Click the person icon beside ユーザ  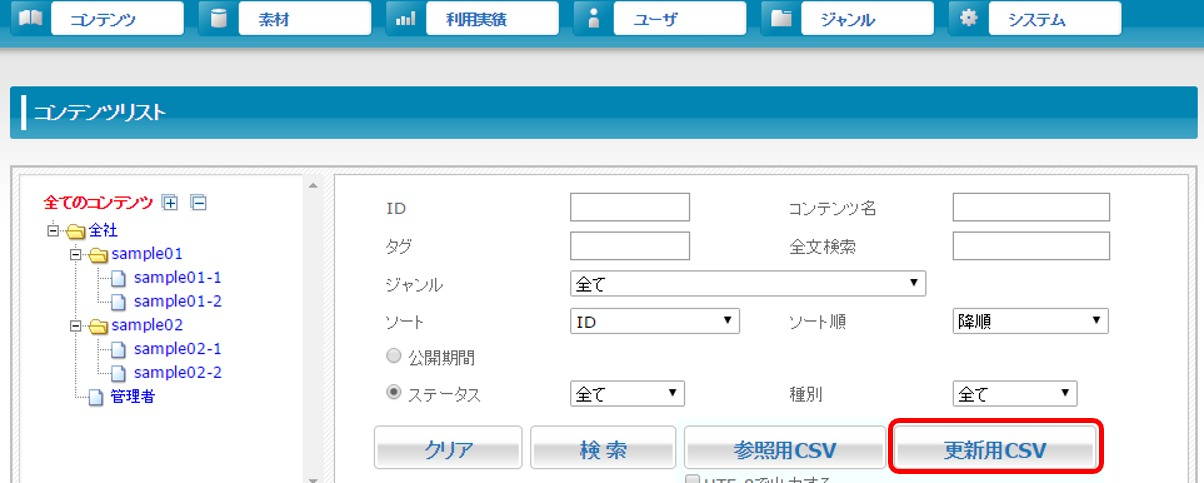(x=593, y=18)
